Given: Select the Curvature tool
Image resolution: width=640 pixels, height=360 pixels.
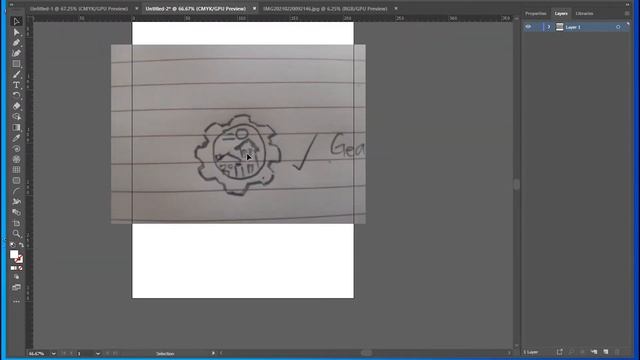Looking at the screenshot, I should pyautogui.click(x=16, y=53).
